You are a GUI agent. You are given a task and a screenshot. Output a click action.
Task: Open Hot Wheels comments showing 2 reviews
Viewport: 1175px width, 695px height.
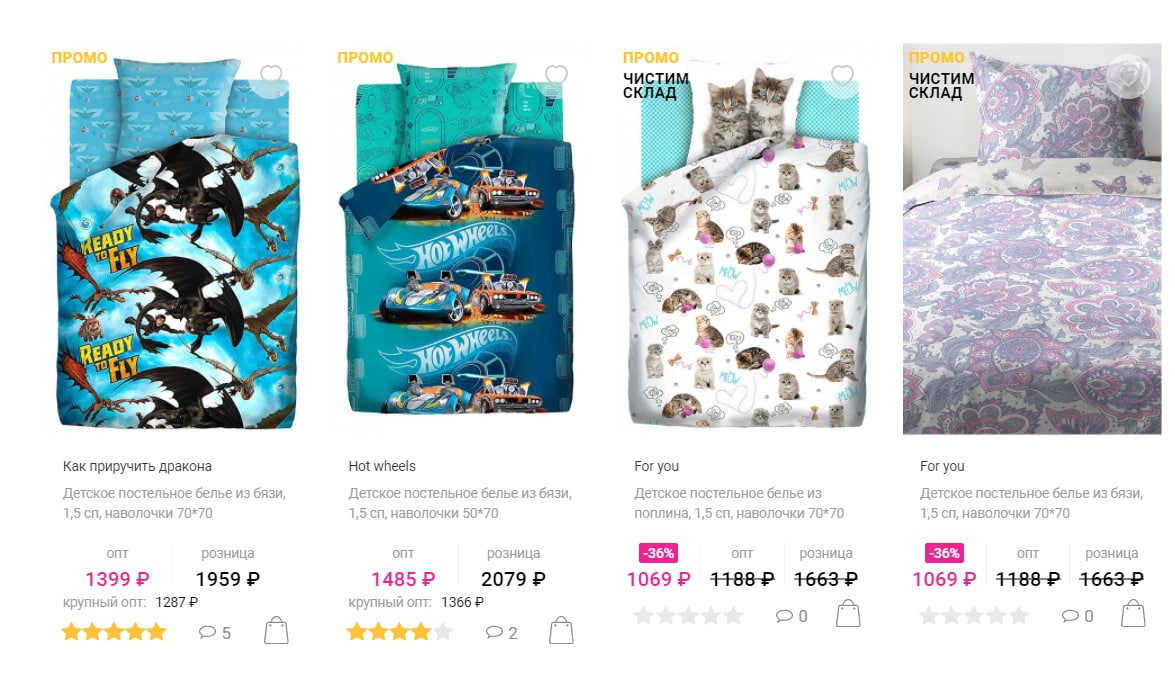point(501,633)
